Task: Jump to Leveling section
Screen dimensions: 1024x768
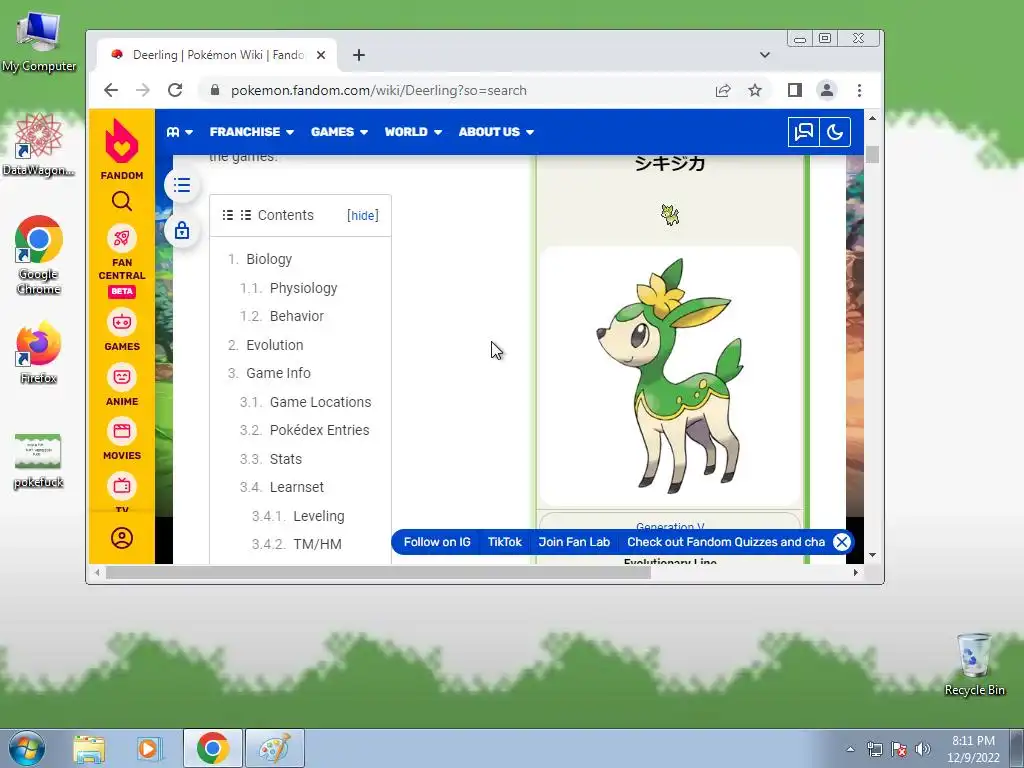Action: (x=319, y=516)
